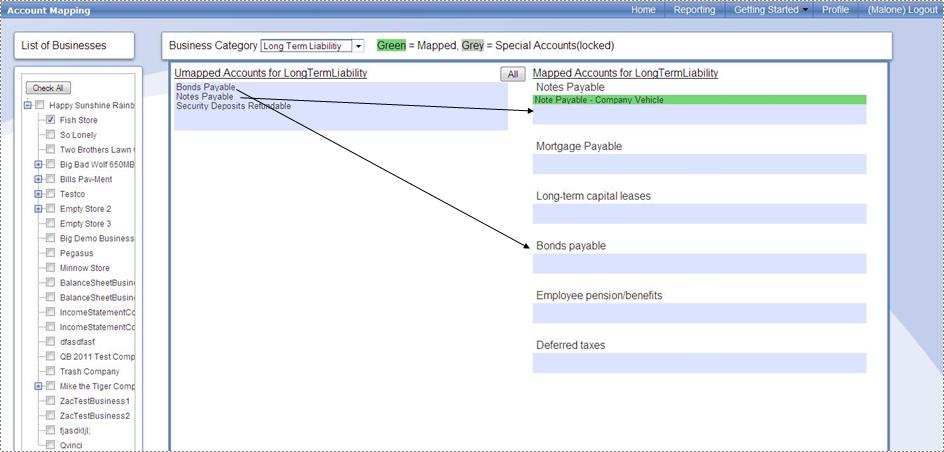Select the Bonds Payable unmapped account

(205, 87)
